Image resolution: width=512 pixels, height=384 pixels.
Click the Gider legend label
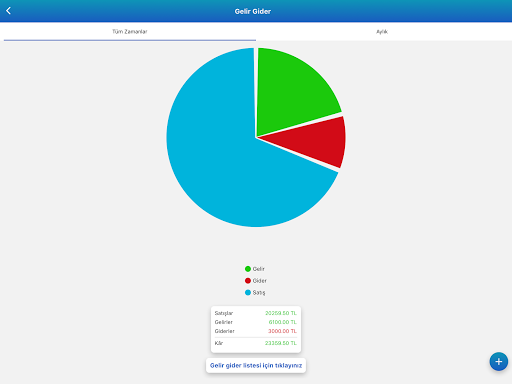(260, 281)
